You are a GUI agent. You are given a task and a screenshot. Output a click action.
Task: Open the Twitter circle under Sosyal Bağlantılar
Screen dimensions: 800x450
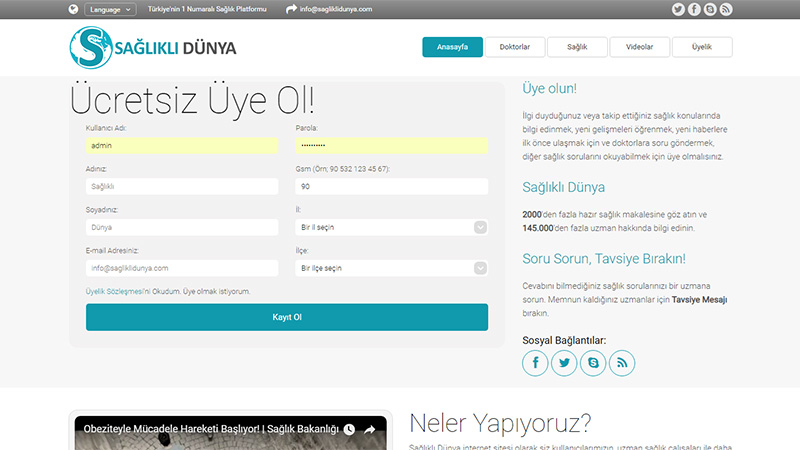click(565, 363)
